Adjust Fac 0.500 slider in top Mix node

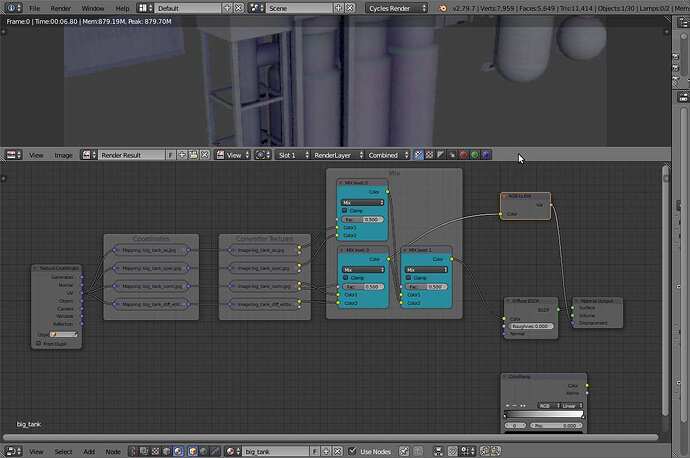363,219
